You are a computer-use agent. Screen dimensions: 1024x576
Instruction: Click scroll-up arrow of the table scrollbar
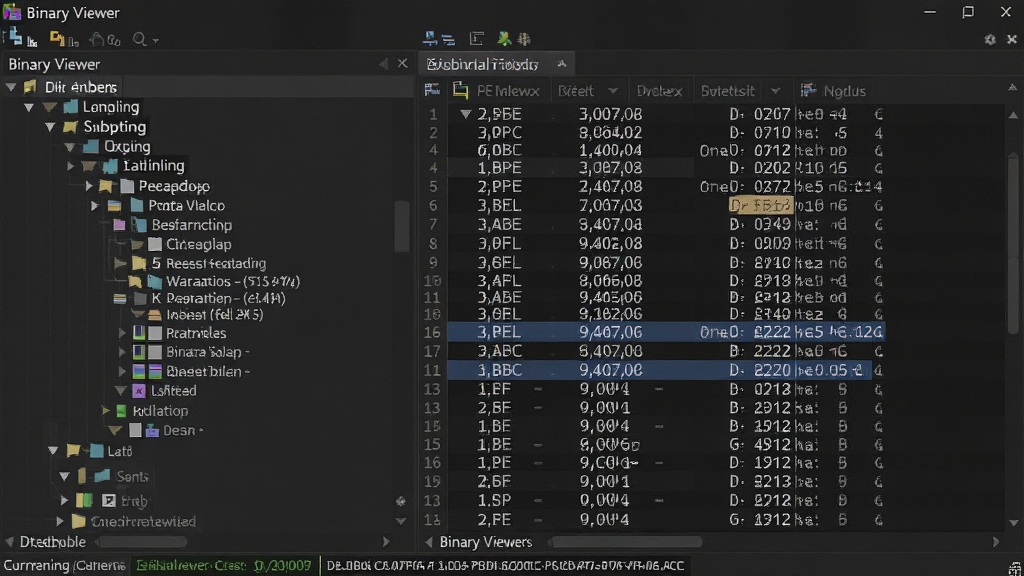[x=1013, y=115]
